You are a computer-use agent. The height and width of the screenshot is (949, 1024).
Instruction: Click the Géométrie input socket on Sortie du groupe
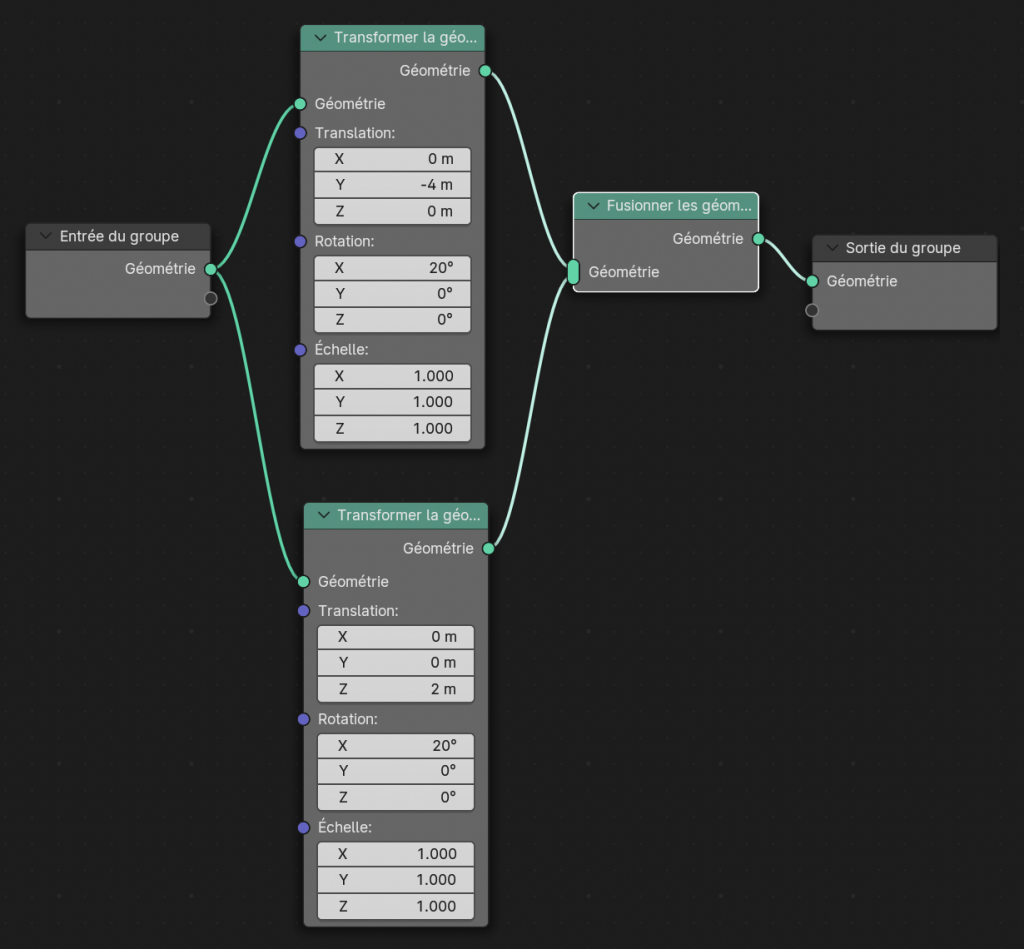coord(813,281)
